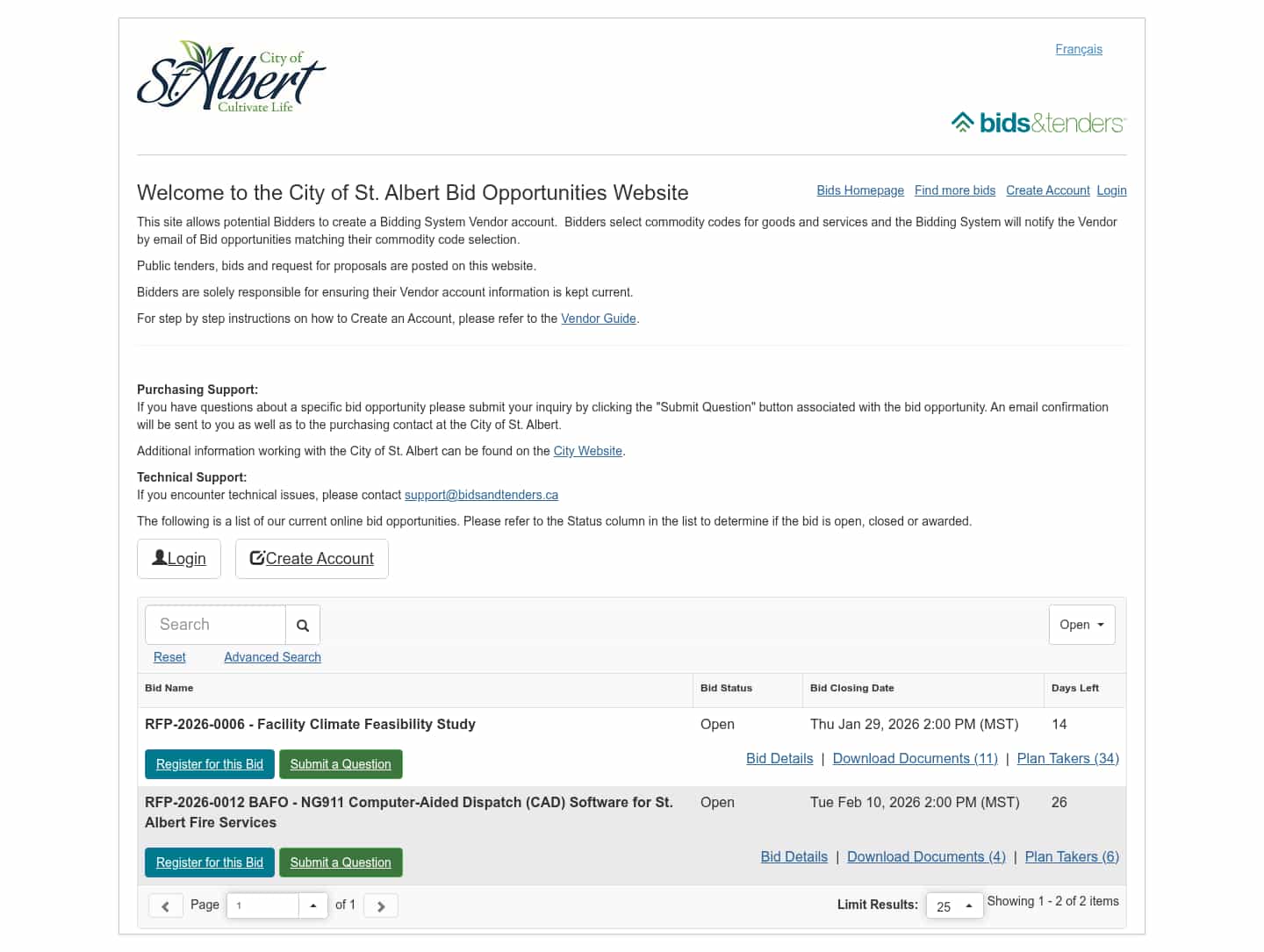Open the Vendor Guide link
Image resolution: width=1264 pixels, height=952 pixels.
click(599, 319)
